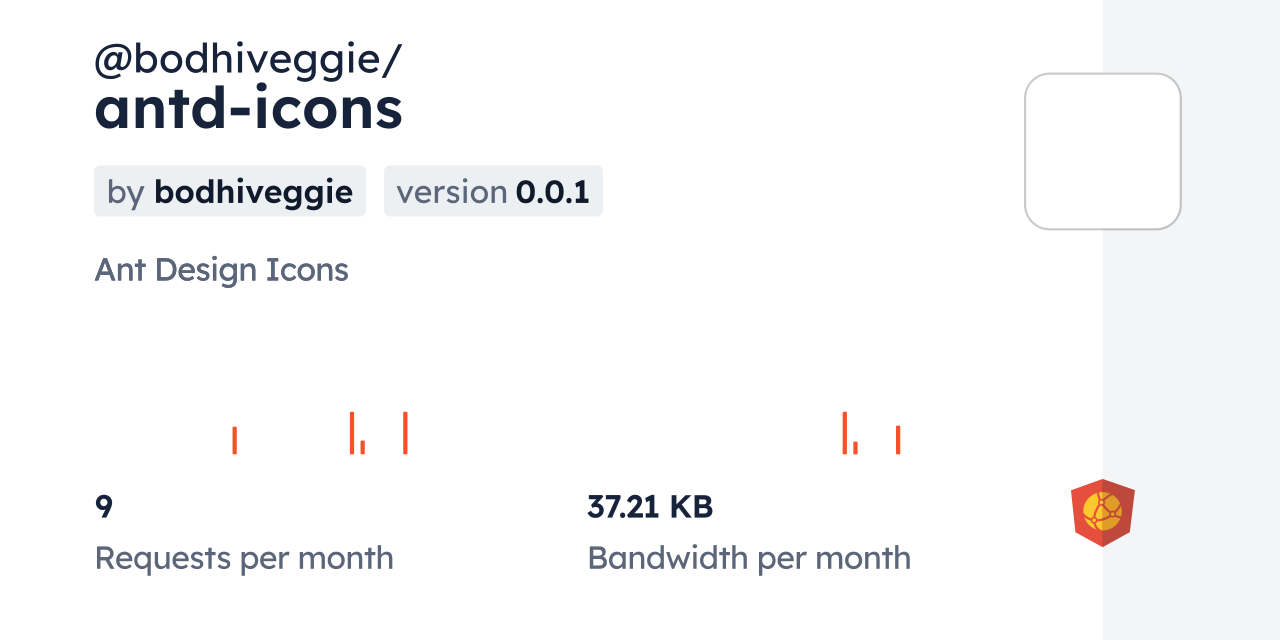1280x640 pixels.
Task: Select the rightmost bar in requests chart
Action: pyautogui.click(x=405, y=433)
